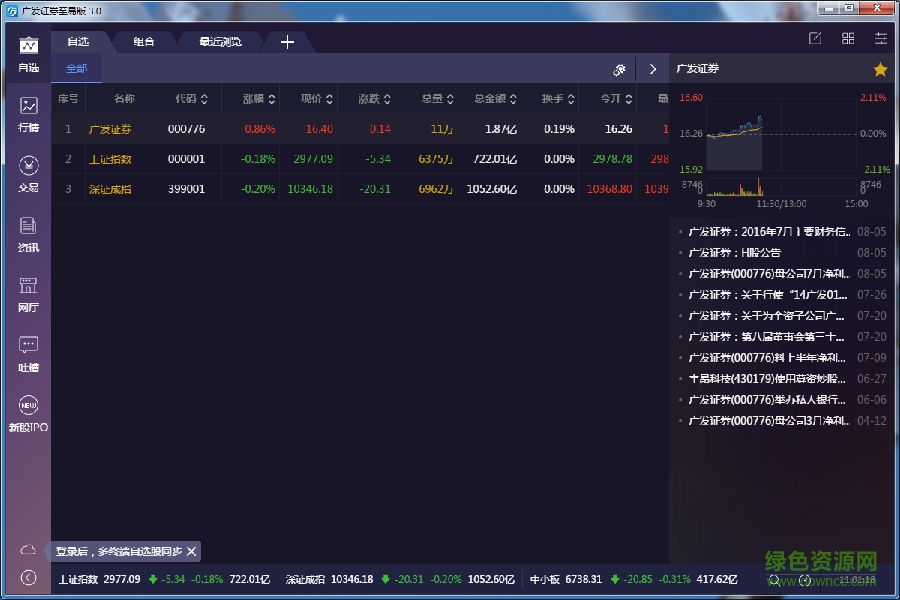Screen dimensions: 900x600
Task: Click the settings wrench icon above table
Action: pyautogui.click(x=619, y=70)
